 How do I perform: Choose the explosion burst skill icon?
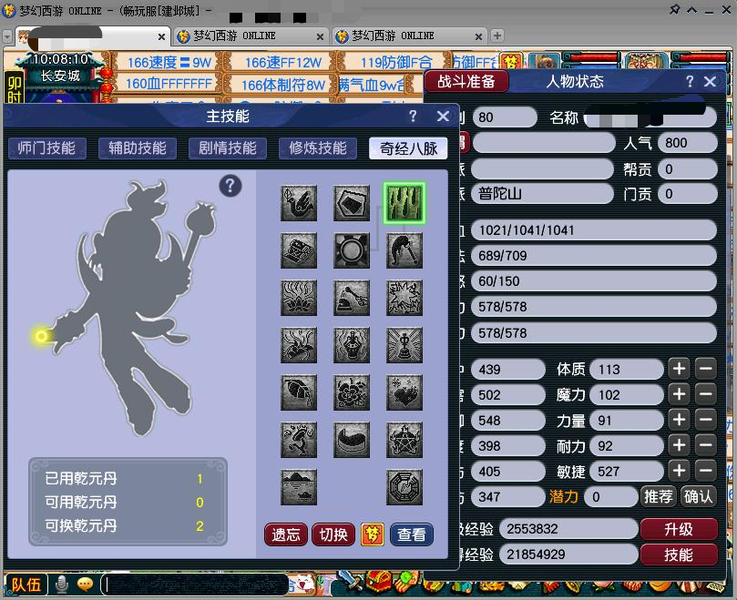coord(404,298)
